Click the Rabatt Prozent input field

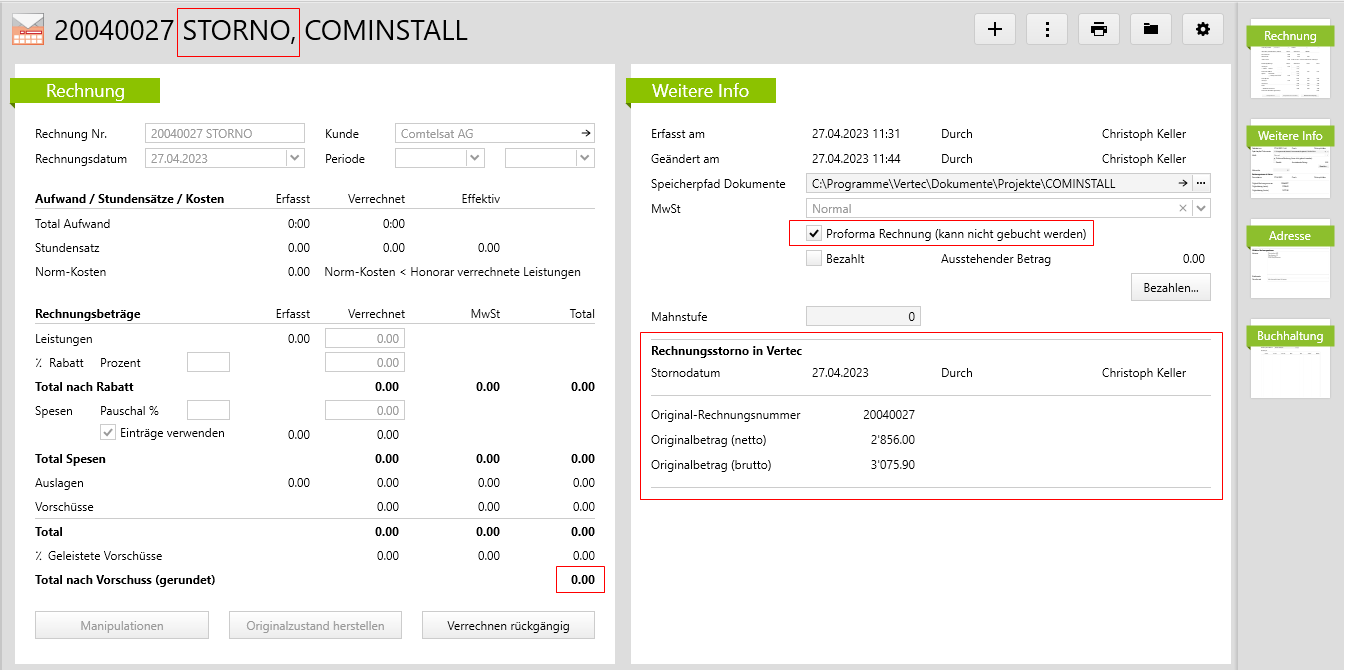[x=208, y=362]
